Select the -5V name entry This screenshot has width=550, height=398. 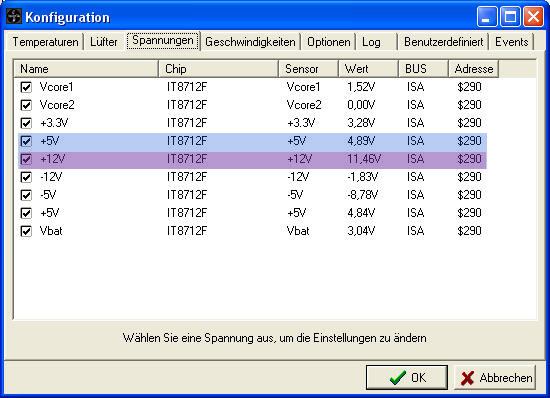pos(48,195)
